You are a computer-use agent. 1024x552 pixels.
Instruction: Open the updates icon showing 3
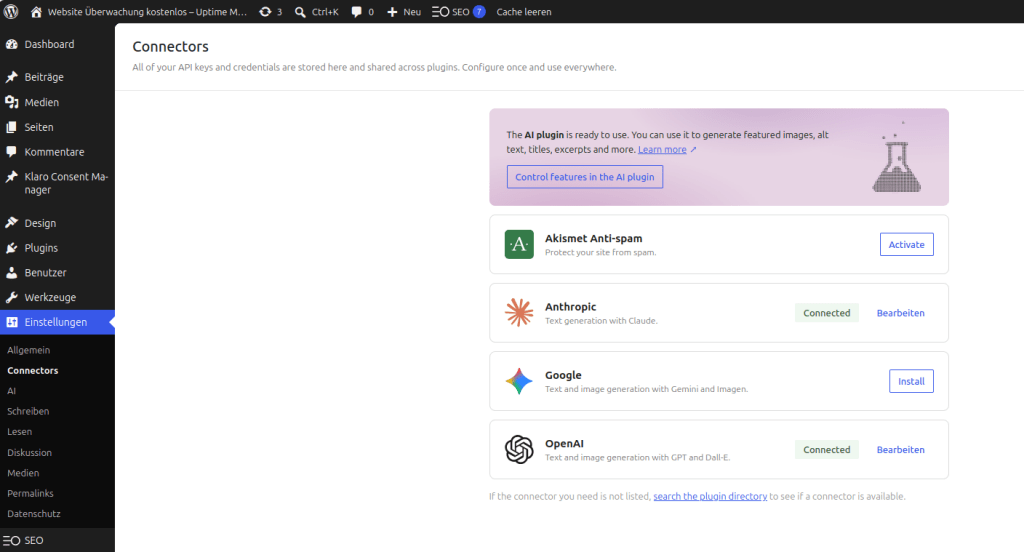coord(265,12)
